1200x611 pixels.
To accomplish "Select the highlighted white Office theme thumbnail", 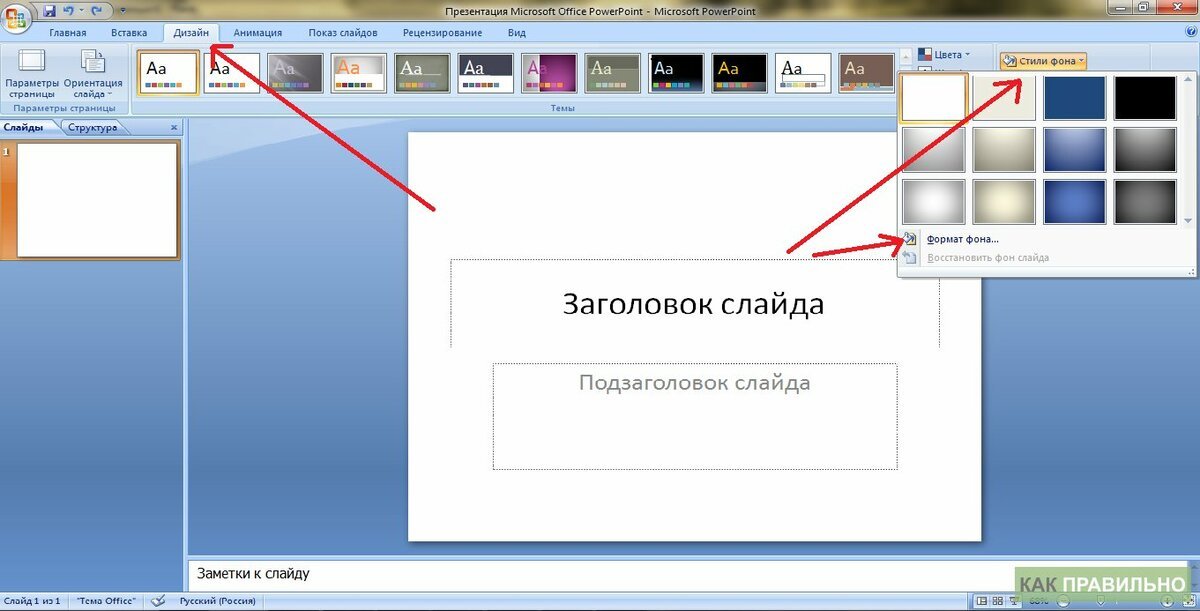I will coord(168,72).
